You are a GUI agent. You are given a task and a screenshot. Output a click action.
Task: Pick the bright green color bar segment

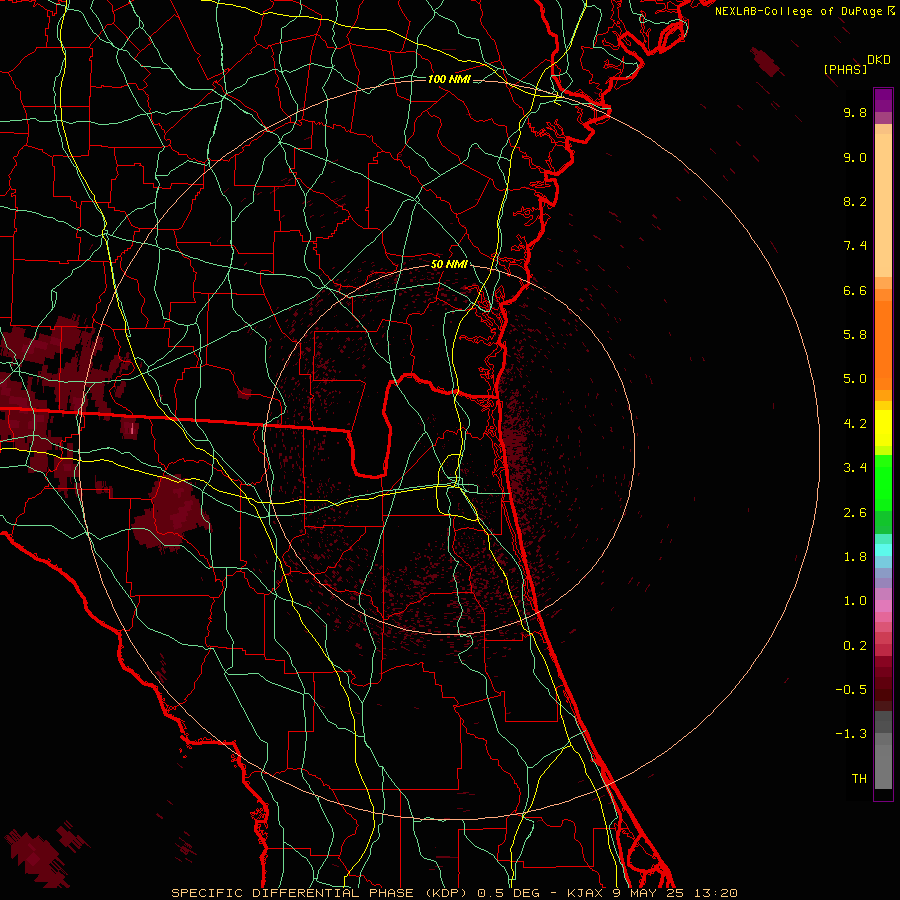pyautogui.click(x=883, y=482)
